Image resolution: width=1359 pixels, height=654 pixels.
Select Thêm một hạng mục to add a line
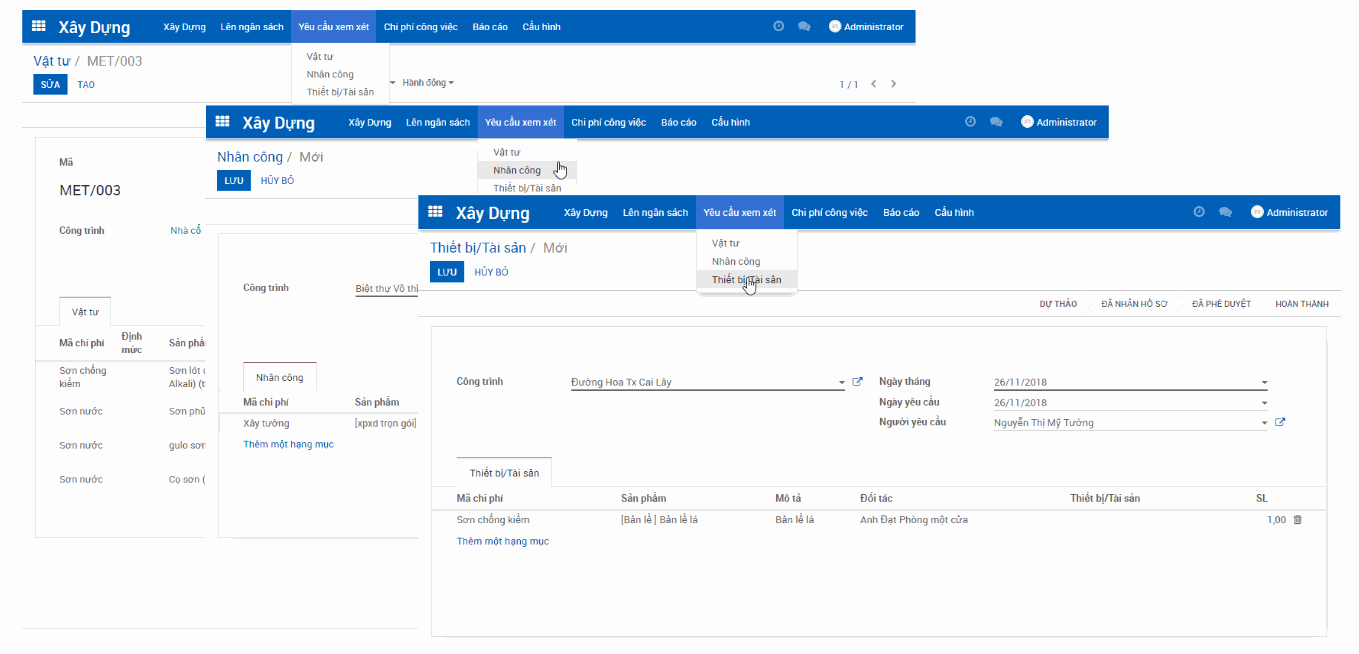coord(503,540)
